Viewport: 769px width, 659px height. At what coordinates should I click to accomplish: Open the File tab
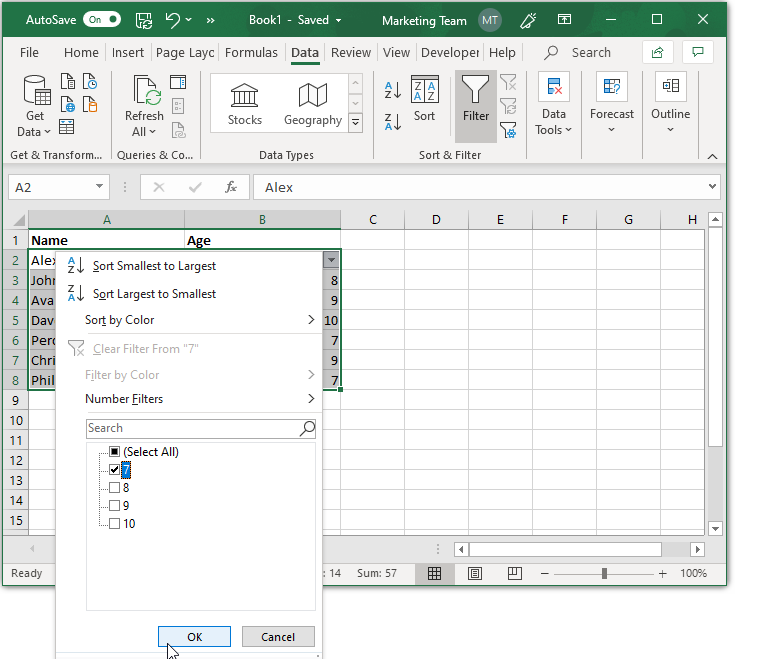[x=29, y=52]
